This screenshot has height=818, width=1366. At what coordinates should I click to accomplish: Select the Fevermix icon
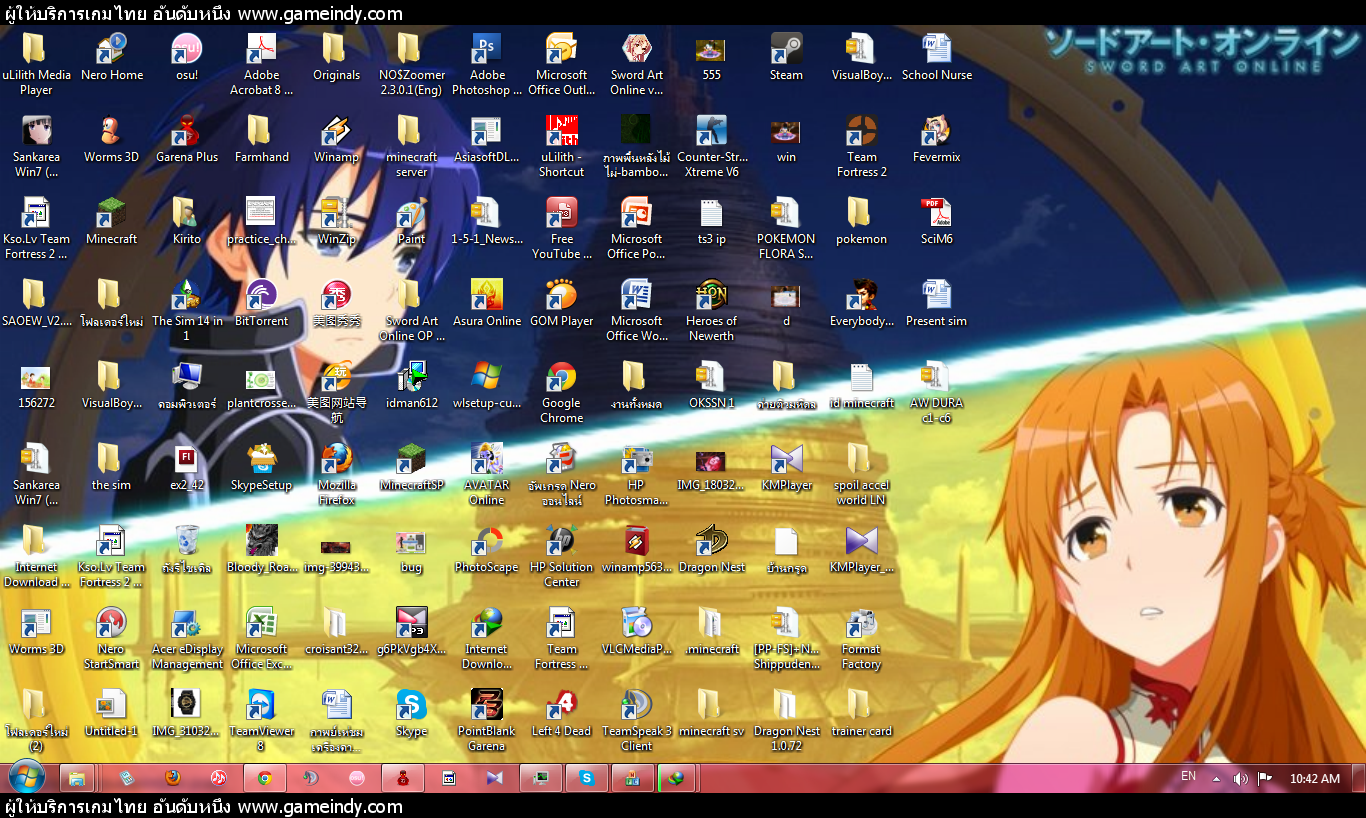937,139
